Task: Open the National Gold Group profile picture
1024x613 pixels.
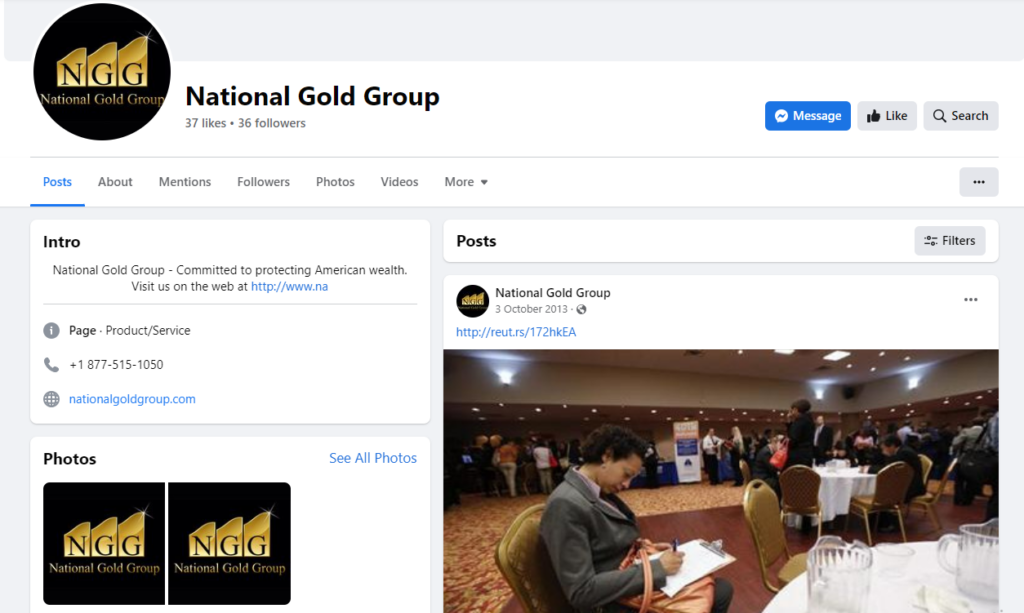Action: click(102, 72)
